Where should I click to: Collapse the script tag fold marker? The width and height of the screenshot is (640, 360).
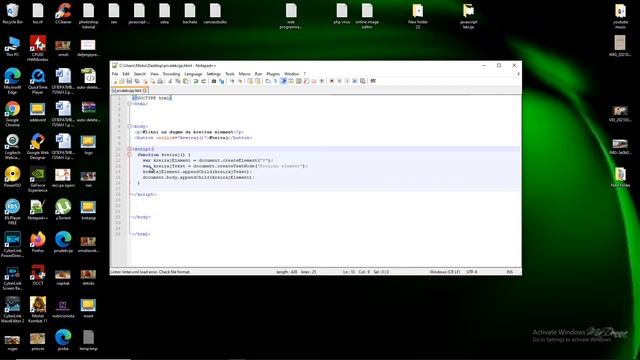pos(129,149)
